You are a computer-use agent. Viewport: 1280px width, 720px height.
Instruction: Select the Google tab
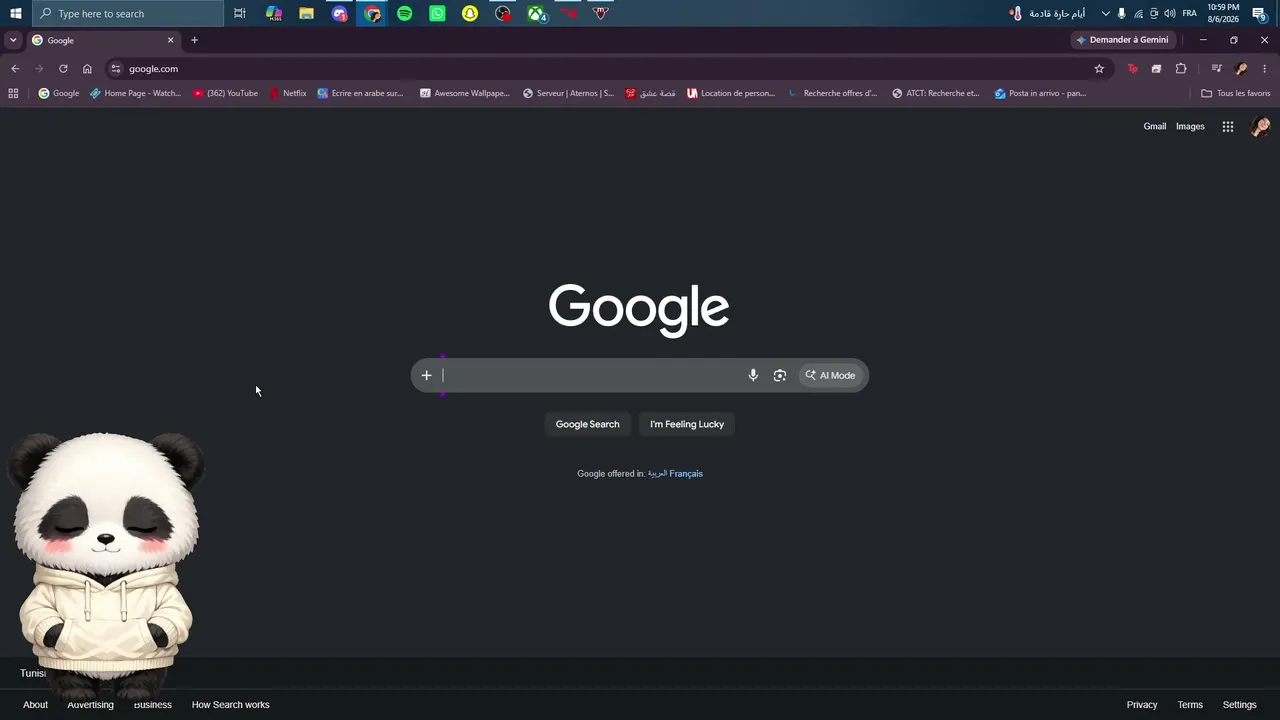103,40
